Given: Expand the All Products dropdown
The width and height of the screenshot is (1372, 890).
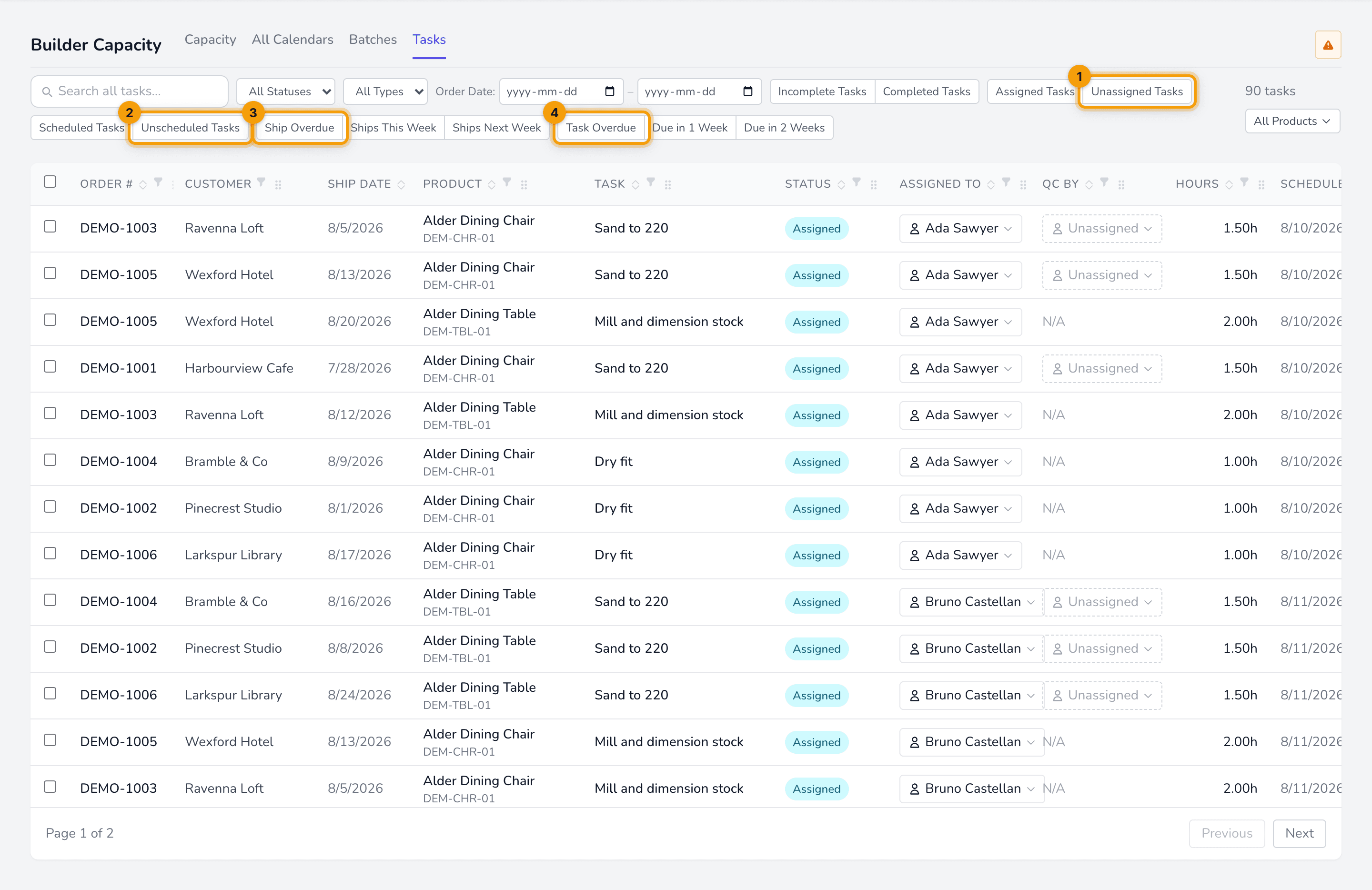Looking at the screenshot, I should pyautogui.click(x=1292, y=121).
